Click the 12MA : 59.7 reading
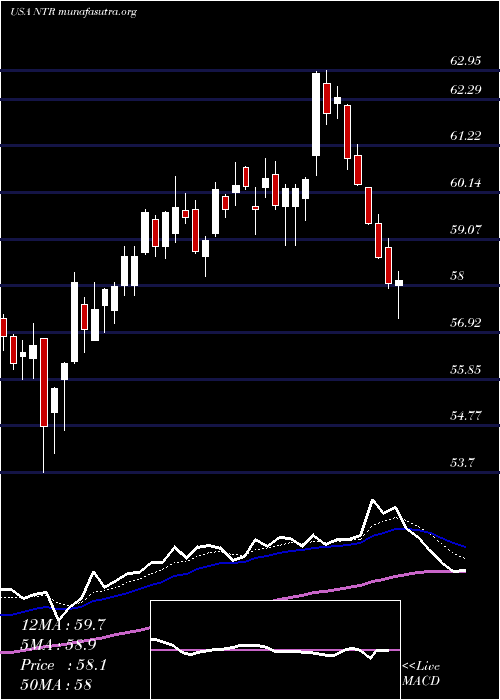This screenshot has width=500, height=700. (64, 625)
